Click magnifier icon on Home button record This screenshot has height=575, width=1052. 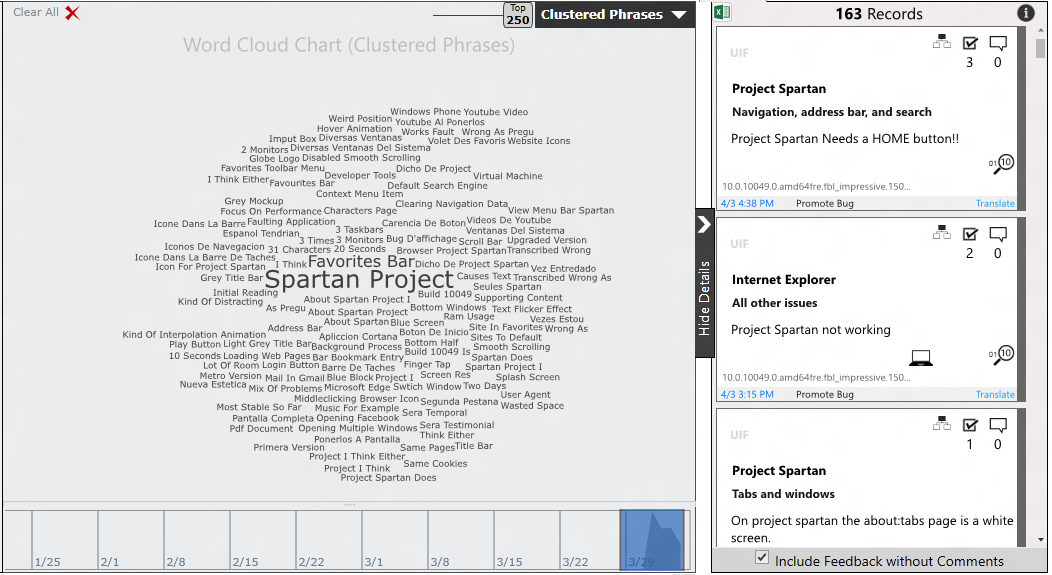click(x=1001, y=164)
